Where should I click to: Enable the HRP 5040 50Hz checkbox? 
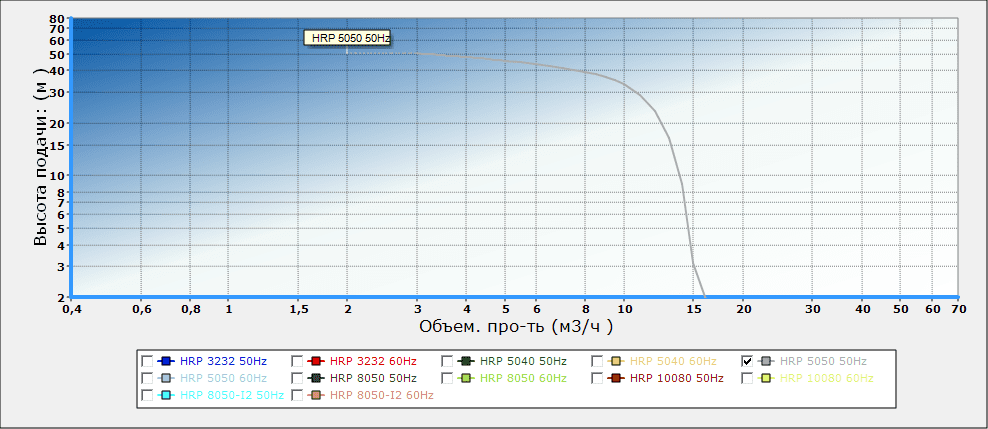[x=447, y=361]
